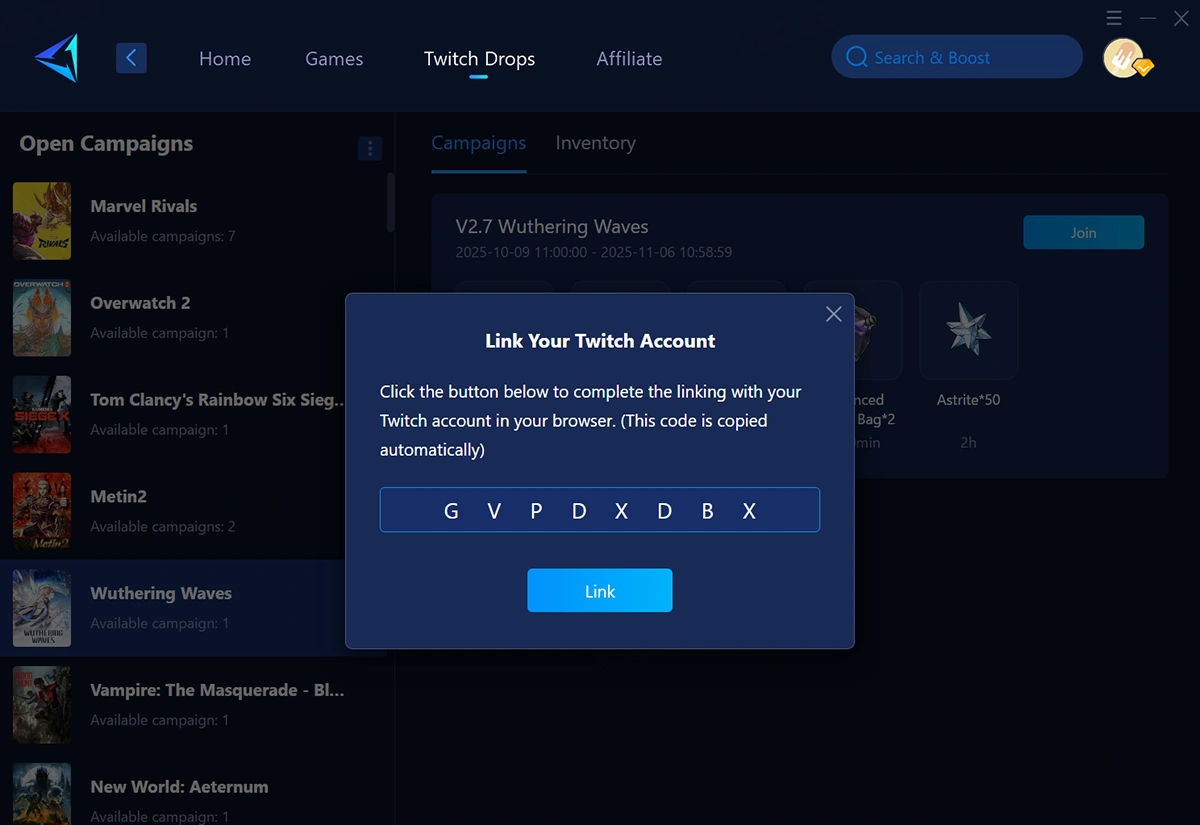Select the Campaigns tab
The image size is (1200, 825).
(478, 143)
